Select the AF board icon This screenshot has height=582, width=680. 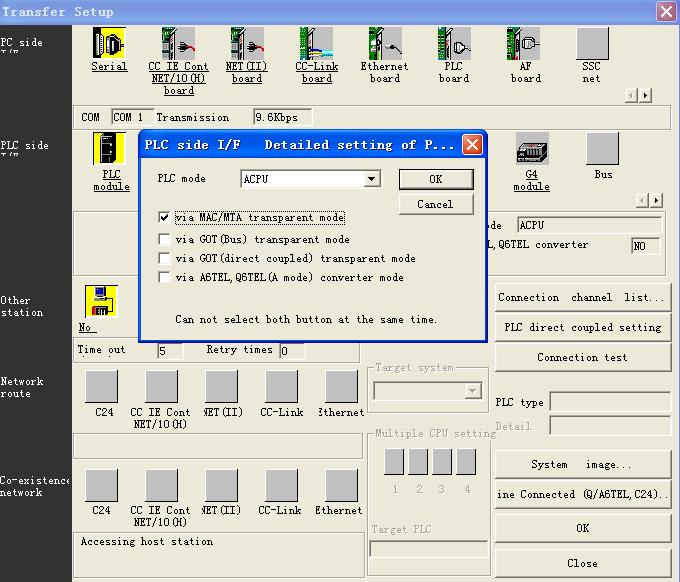tap(525, 44)
